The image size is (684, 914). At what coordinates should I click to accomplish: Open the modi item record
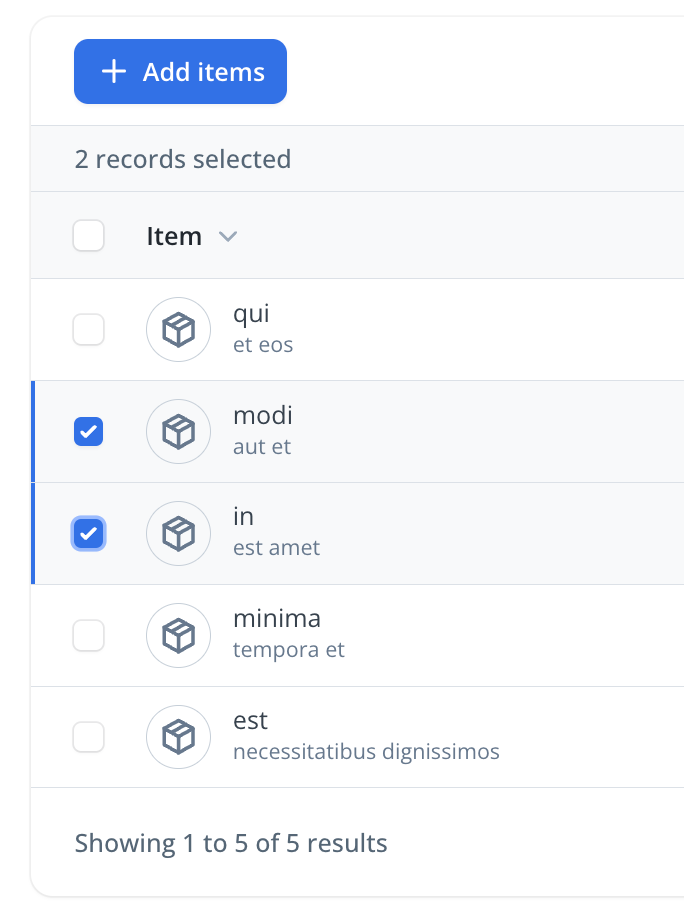[262, 416]
